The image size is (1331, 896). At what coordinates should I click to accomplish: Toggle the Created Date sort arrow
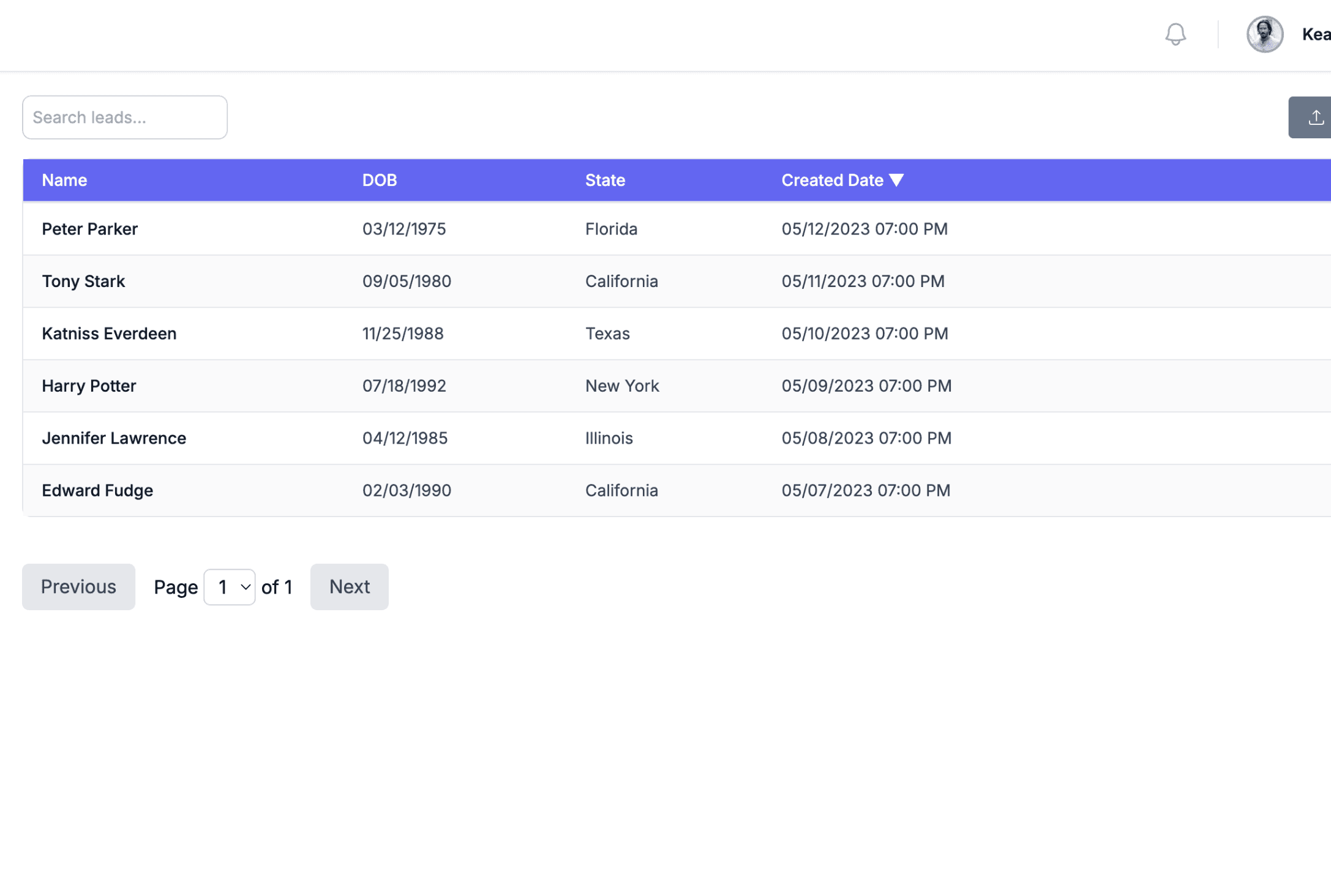[896, 181]
